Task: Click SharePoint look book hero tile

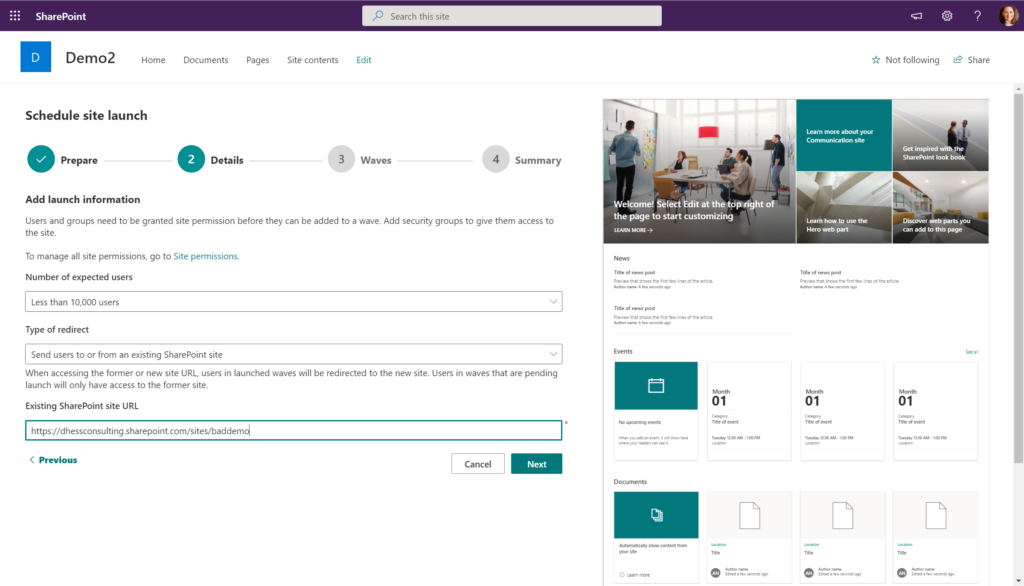Action: coord(940,135)
